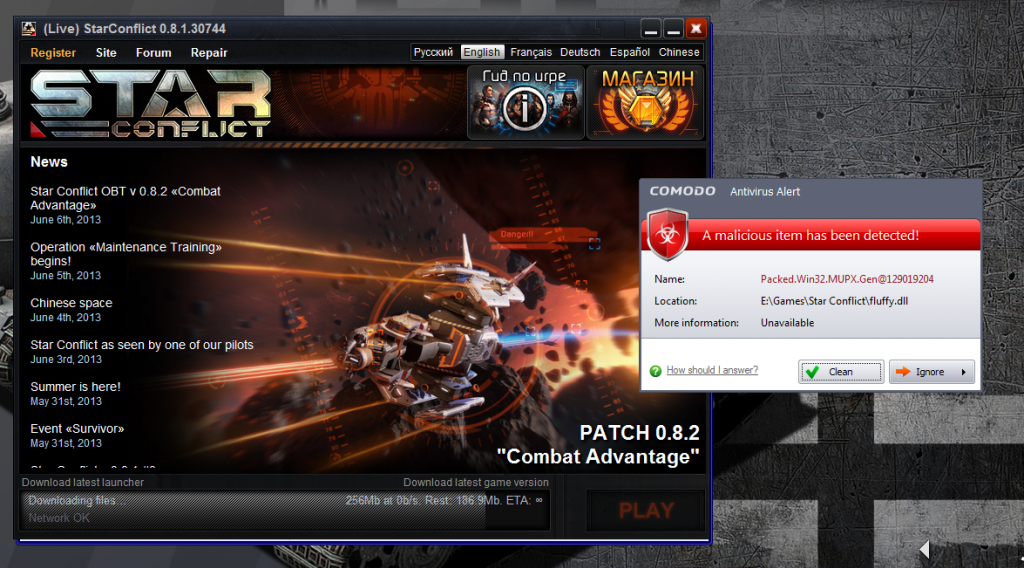Minimize the StarConflict launcher window
The width and height of the screenshot is (1024, 568).
click(x=651, y=29)
